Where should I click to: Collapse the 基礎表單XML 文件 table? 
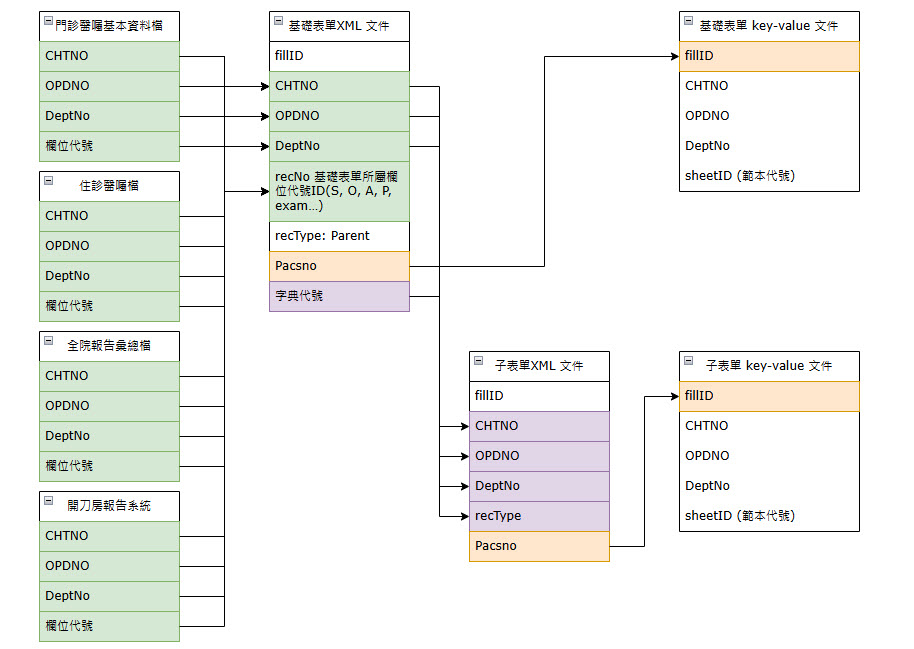point(279,20)
